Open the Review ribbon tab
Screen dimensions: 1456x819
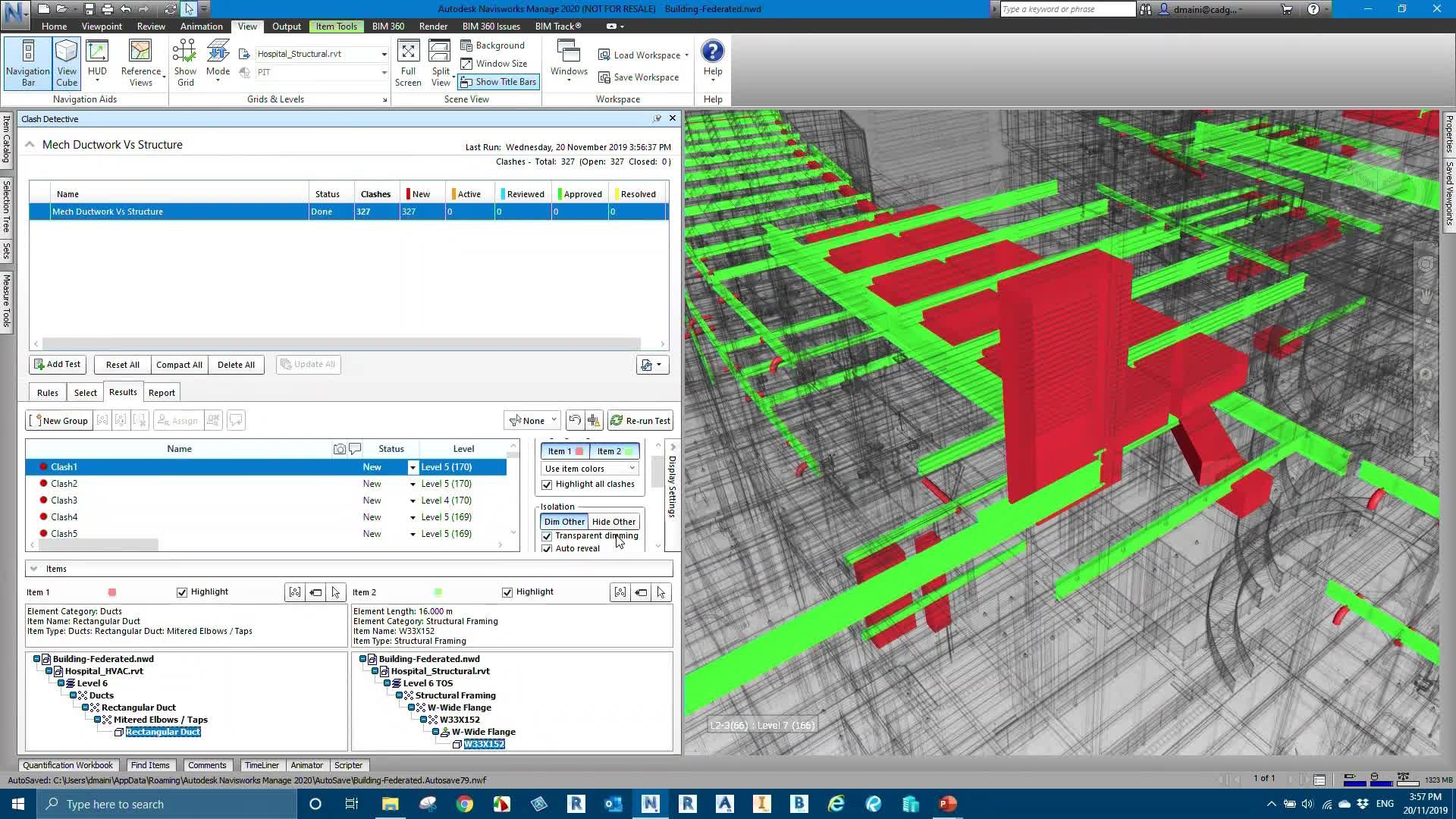[x=150, y=26]
